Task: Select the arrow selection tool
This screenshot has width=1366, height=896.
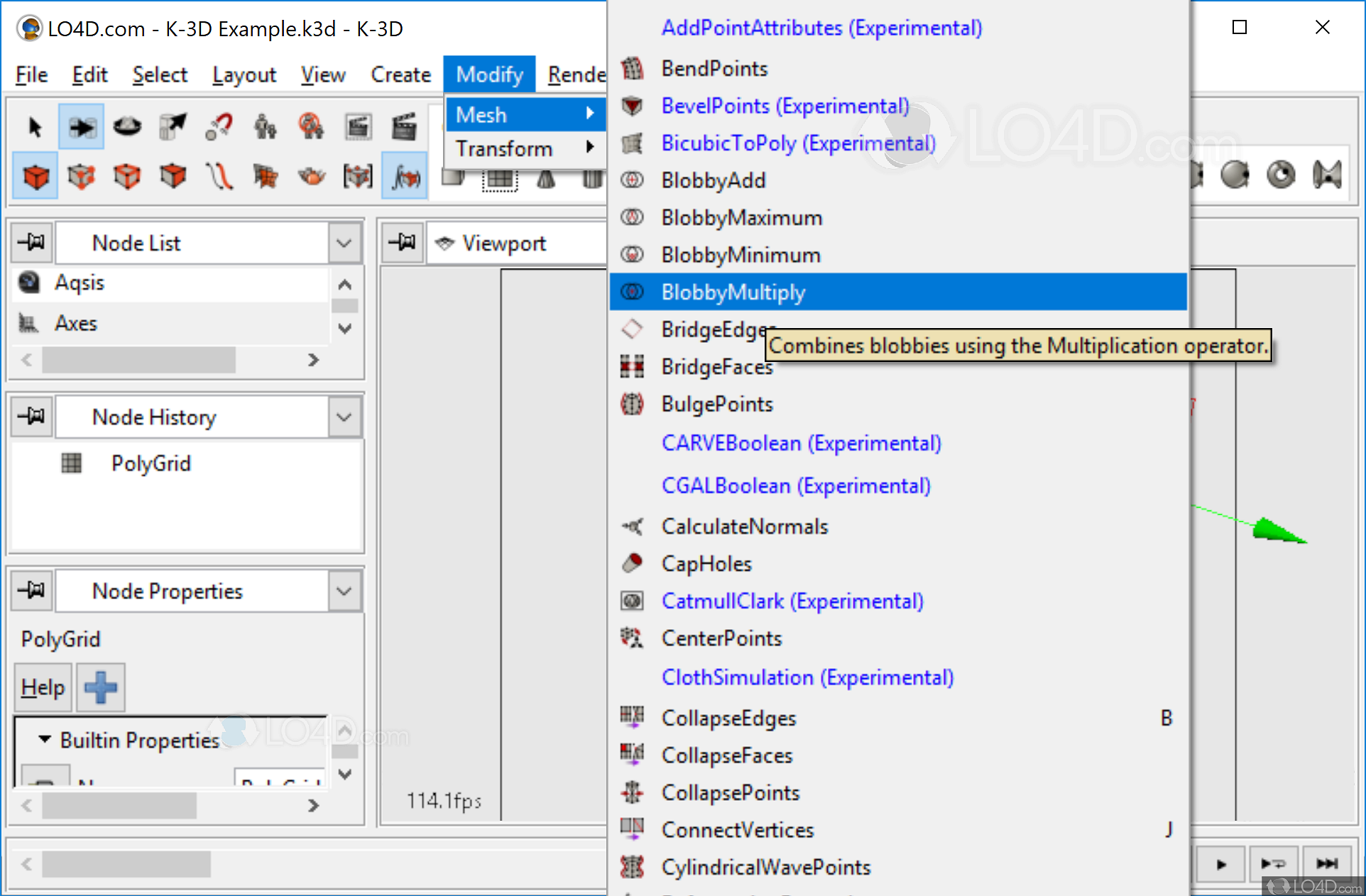Action: (x=35, y=128)
